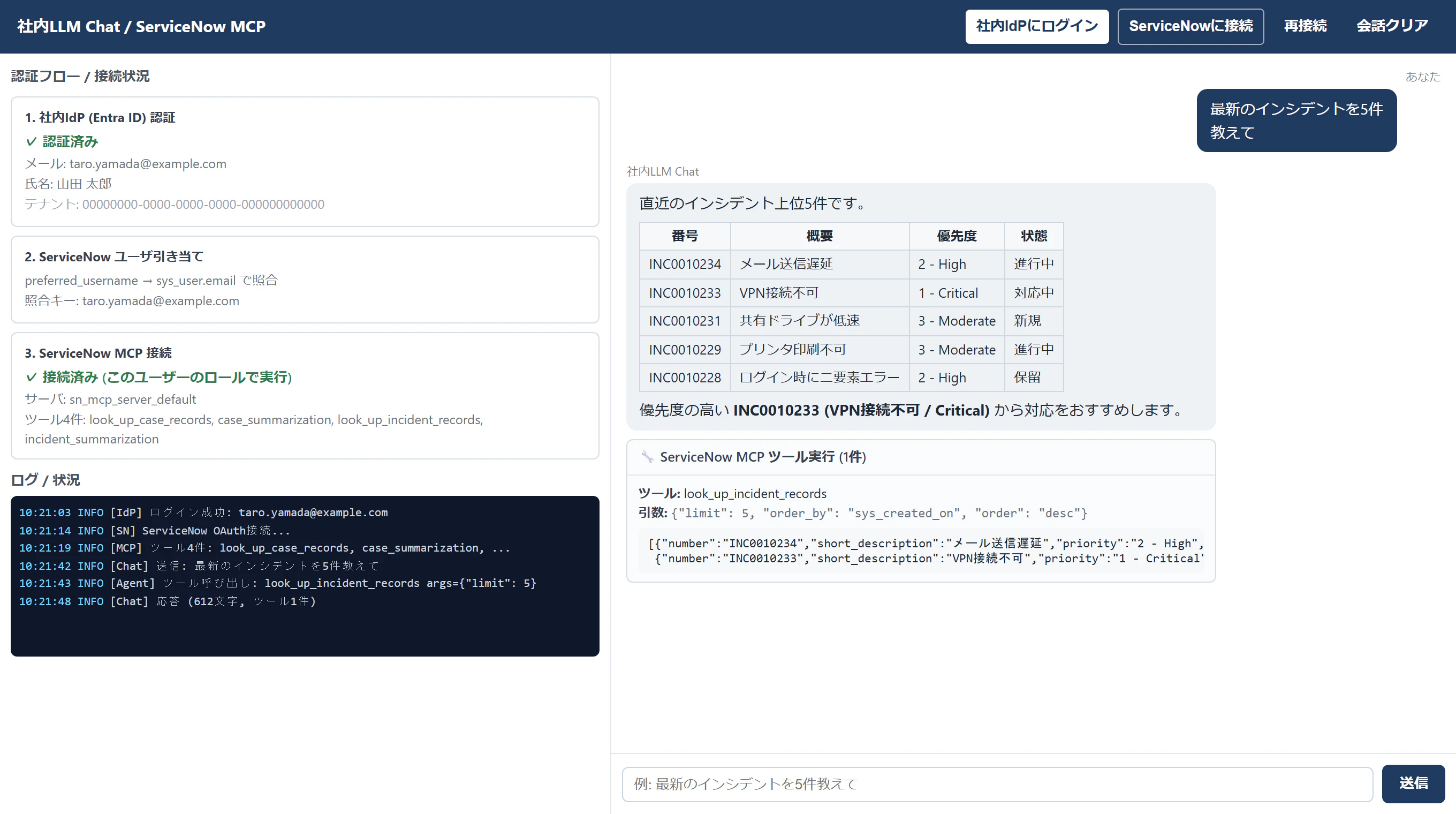This screenshot has width=1456, height=814.
Task: Click the 概要 column header
Action: (x=819, y=236)
